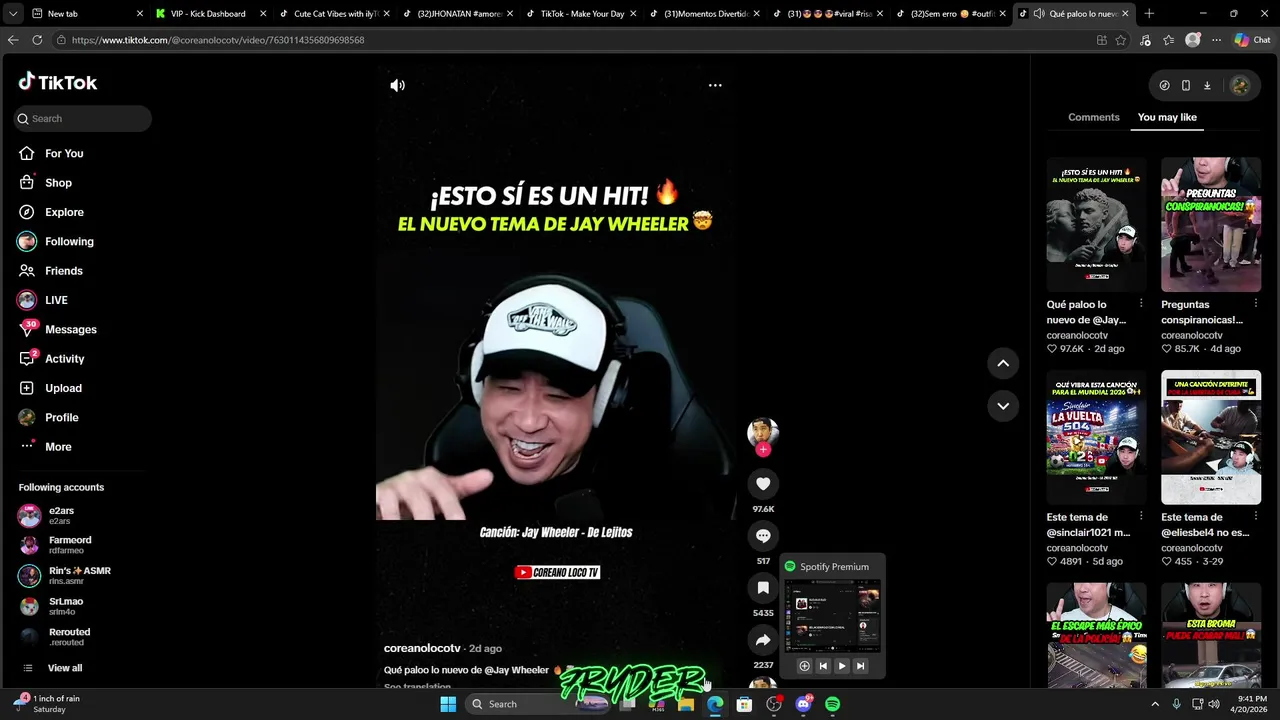The height and width of the screenshot is (720, 1280).
Task: Share the video with the arrow icon
Action: coord(763,640)
